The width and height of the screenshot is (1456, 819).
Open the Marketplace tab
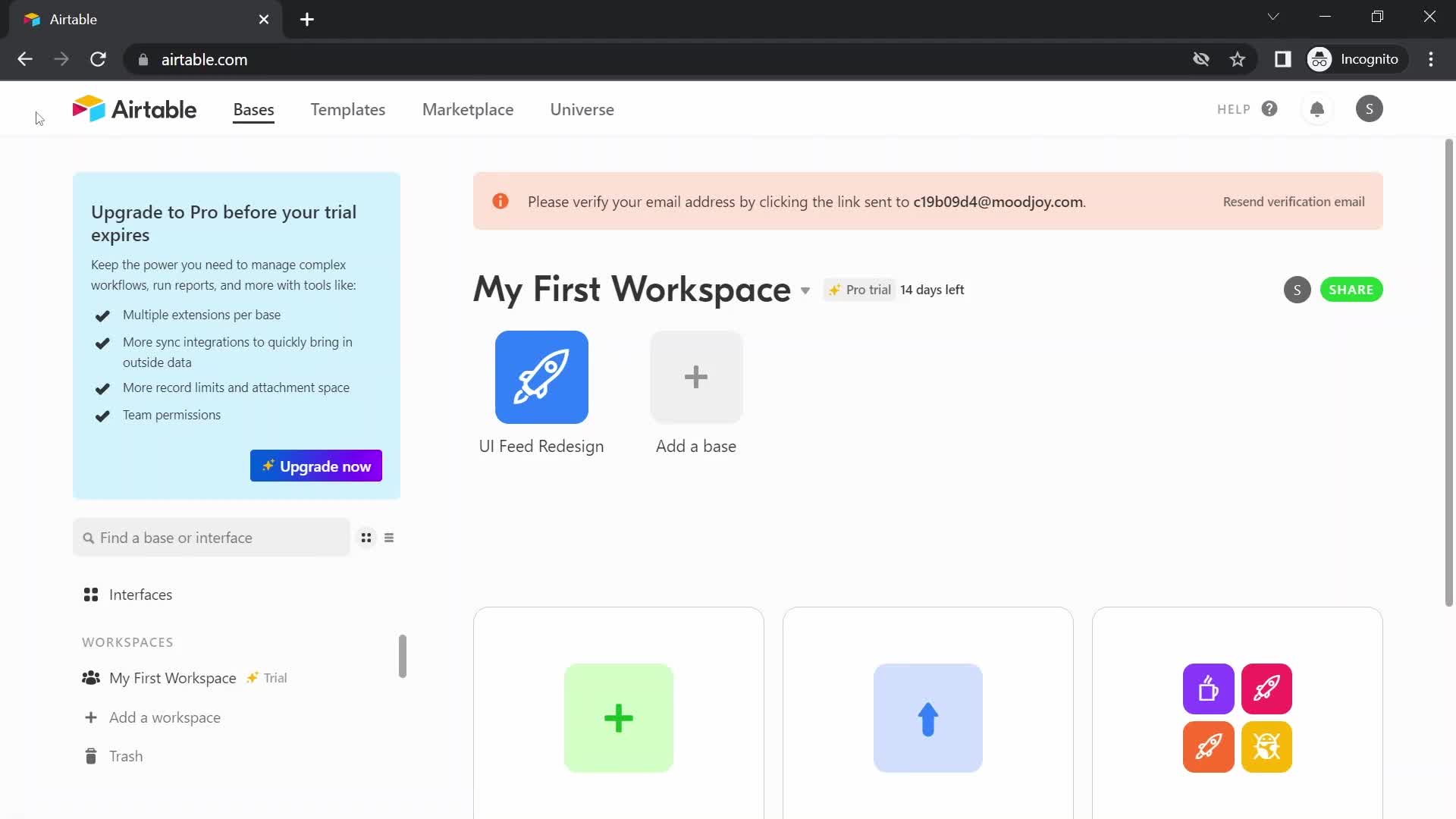tap(468, 110)
